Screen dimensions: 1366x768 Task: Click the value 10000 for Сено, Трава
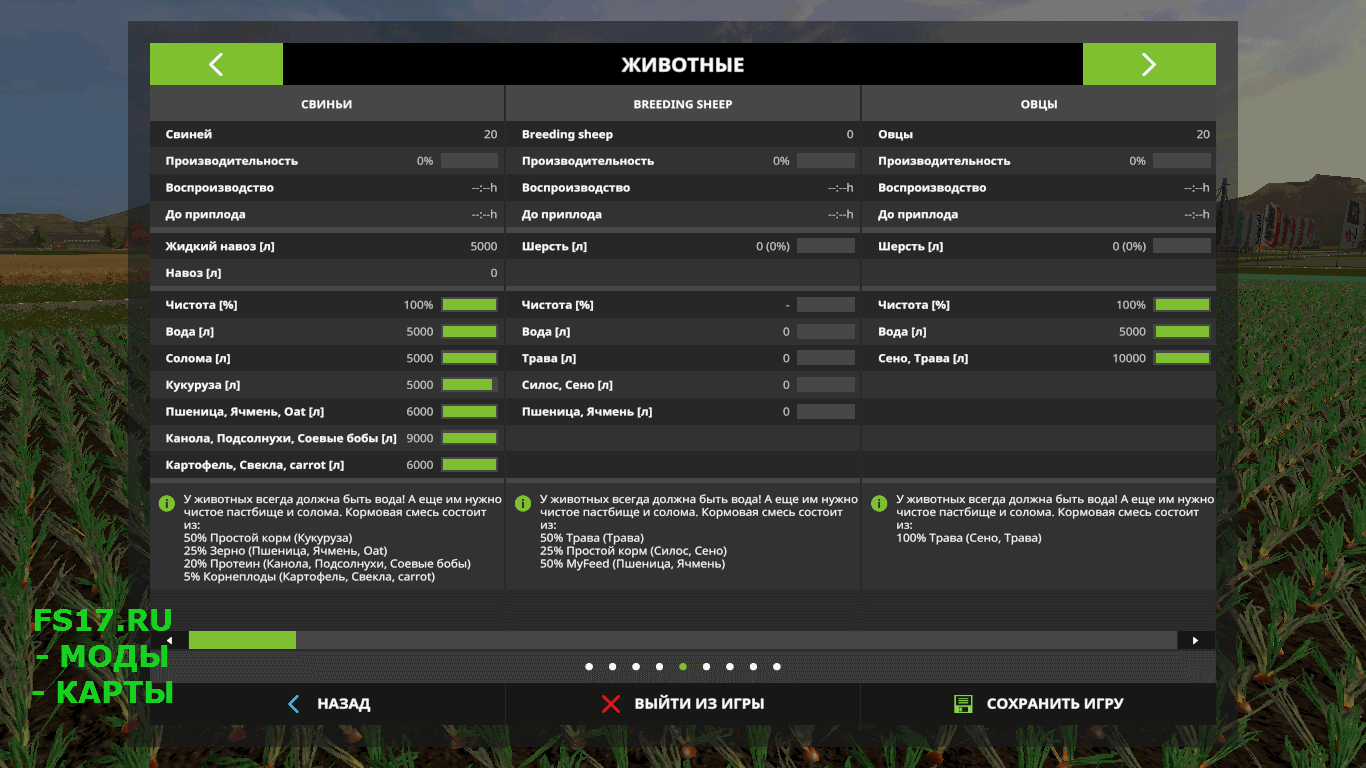pyautogui.click(x=1129, y=358)
